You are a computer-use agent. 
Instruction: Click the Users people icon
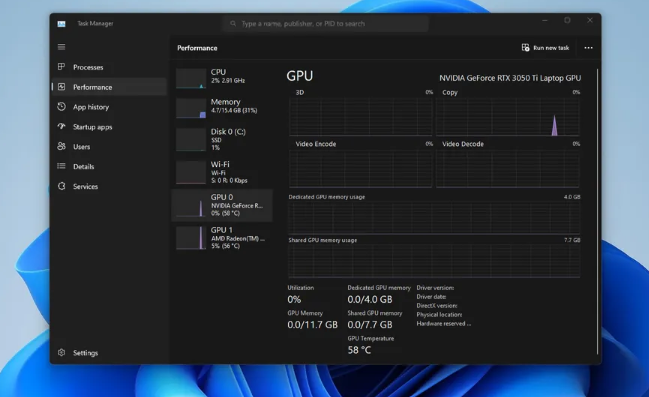61,146
